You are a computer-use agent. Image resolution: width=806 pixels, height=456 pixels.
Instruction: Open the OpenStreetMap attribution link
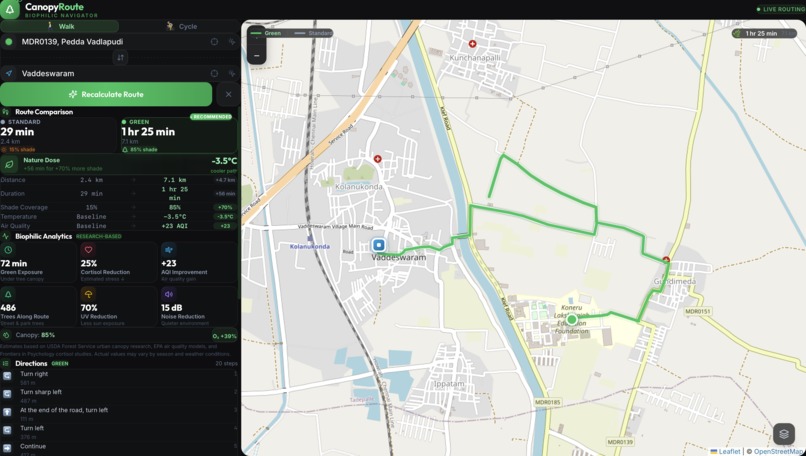click(778, 451)
